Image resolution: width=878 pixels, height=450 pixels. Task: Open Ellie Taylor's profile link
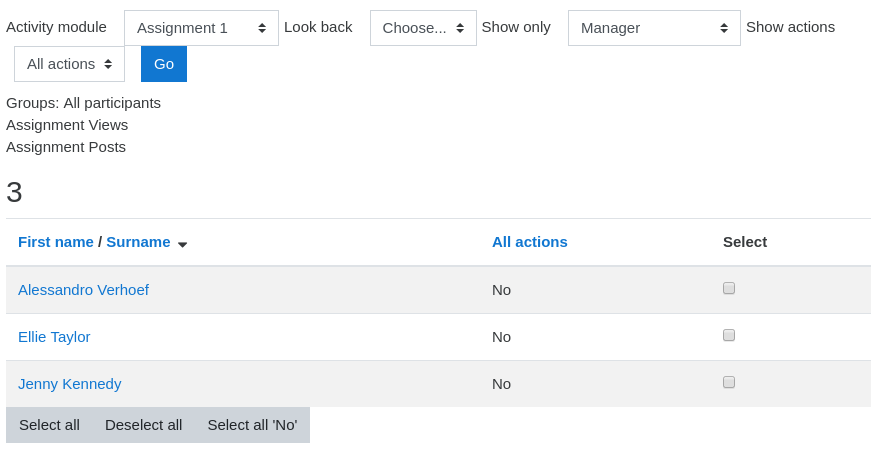click(x=54, y=337)
